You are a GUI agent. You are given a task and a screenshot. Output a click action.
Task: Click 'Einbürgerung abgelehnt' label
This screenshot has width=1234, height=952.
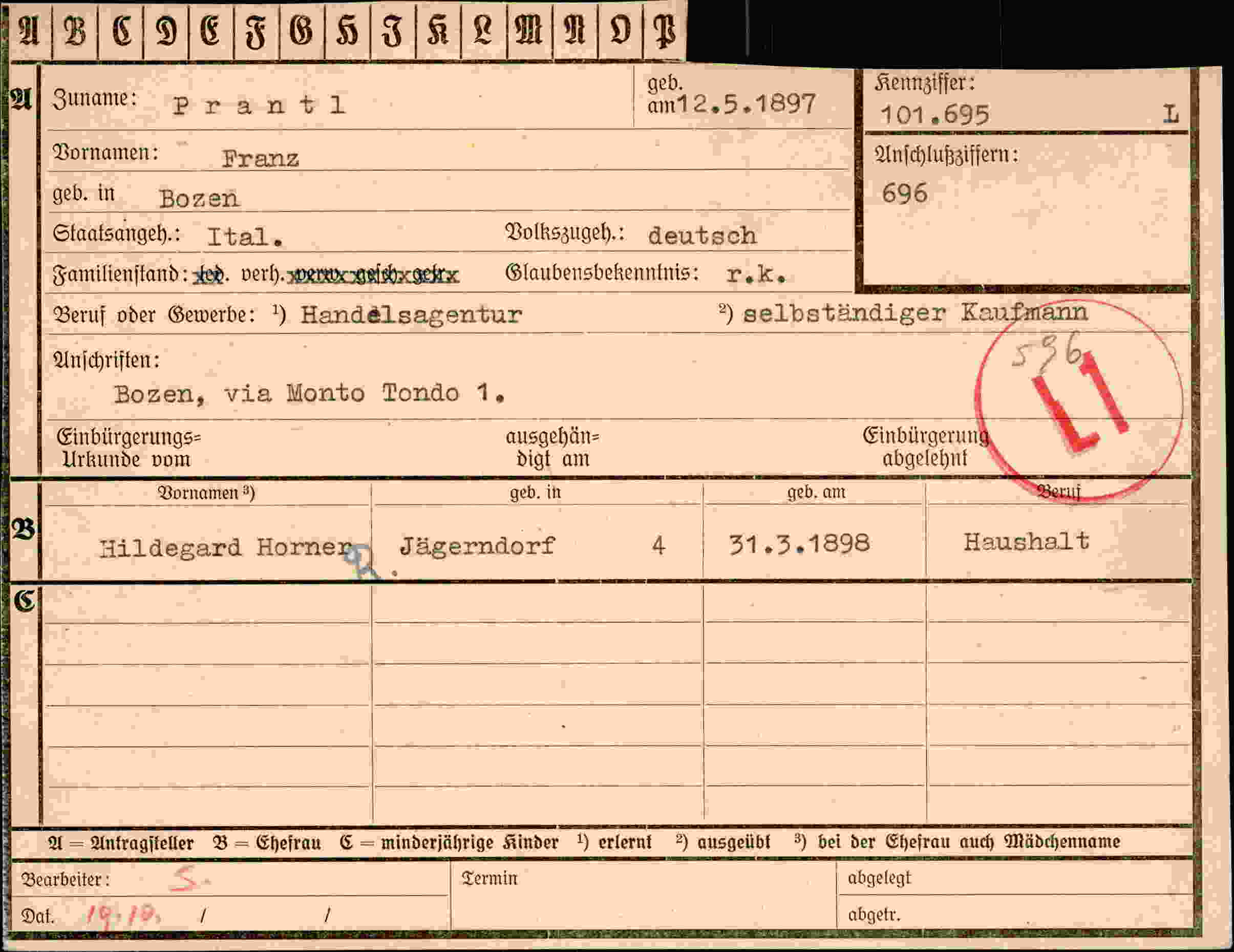click(926, 447)
